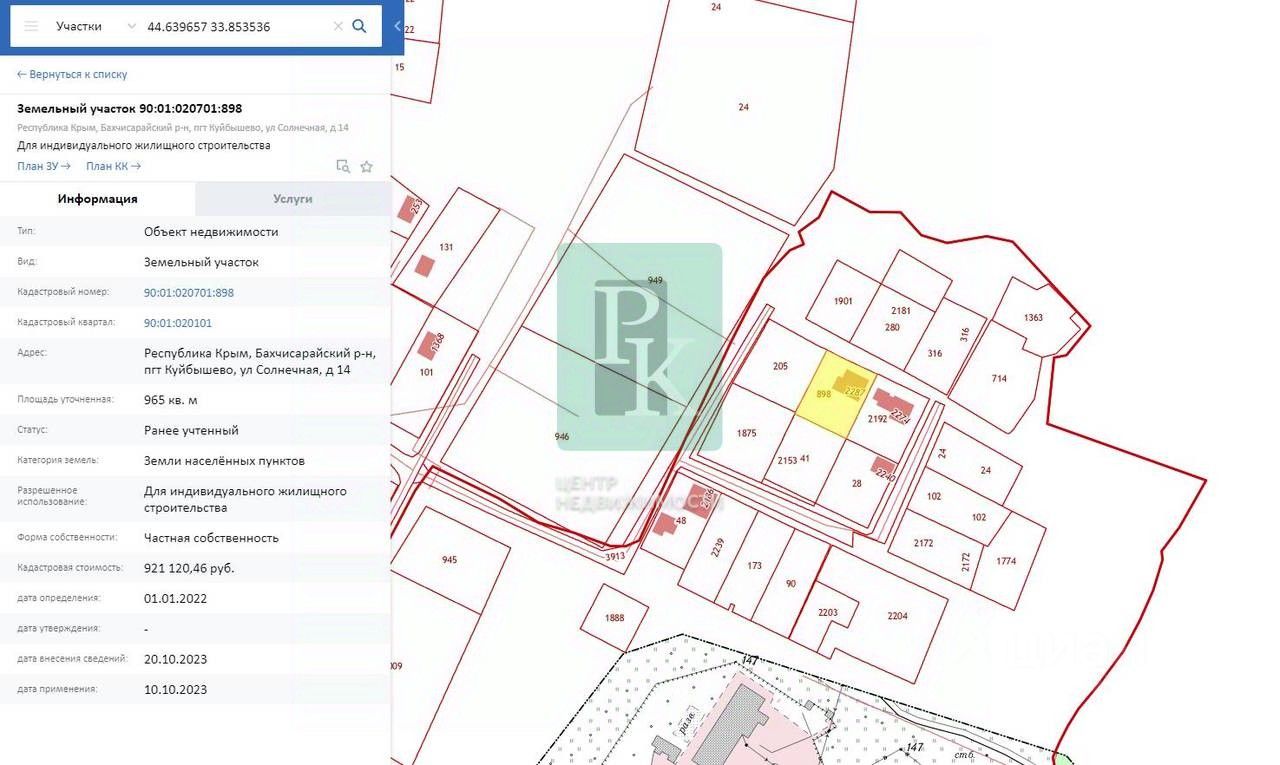Select parcel 946 on the map
Viewport: 1280px width, 765px height.
click(561, 437)
